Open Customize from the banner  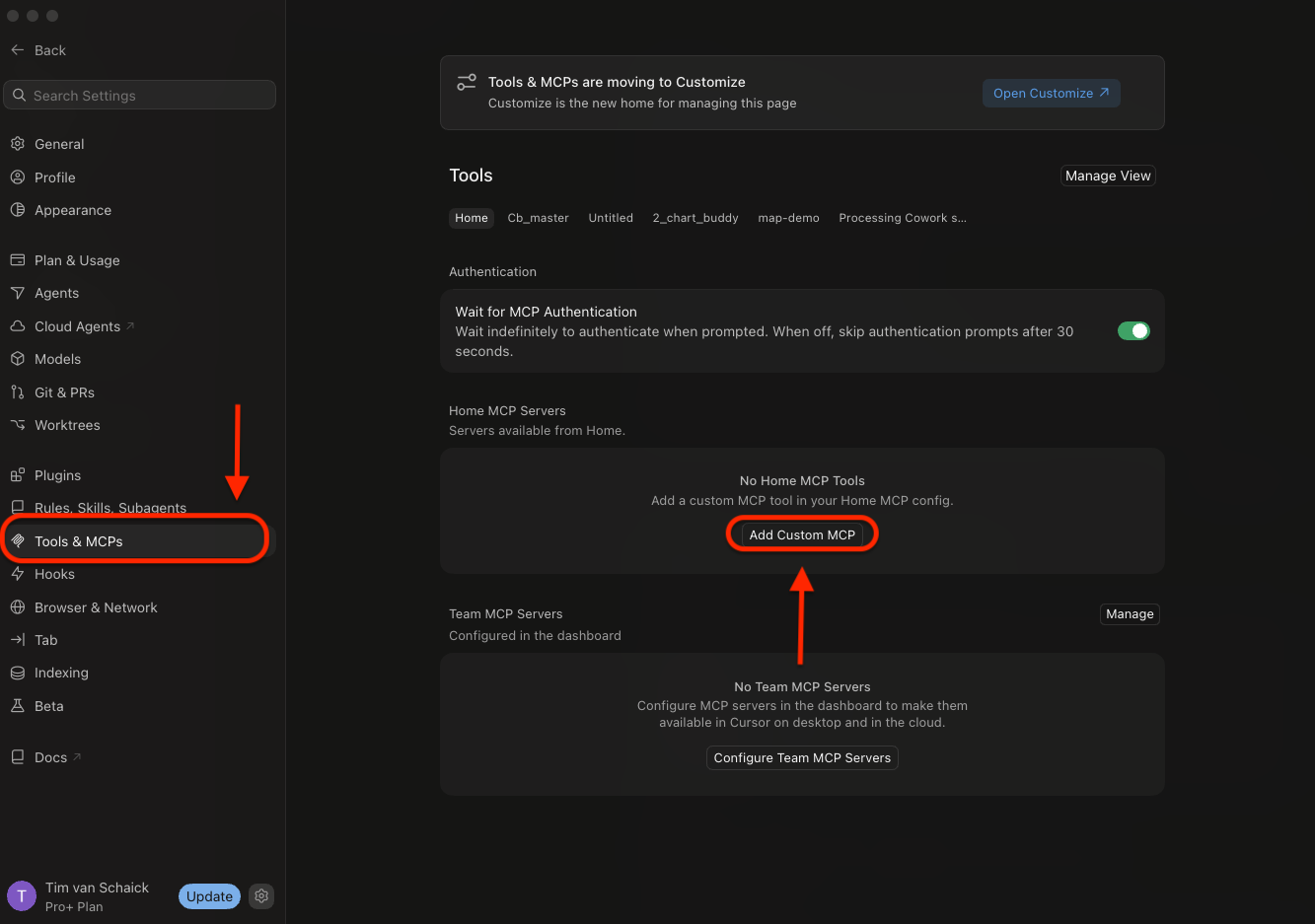coord(1051,93)
